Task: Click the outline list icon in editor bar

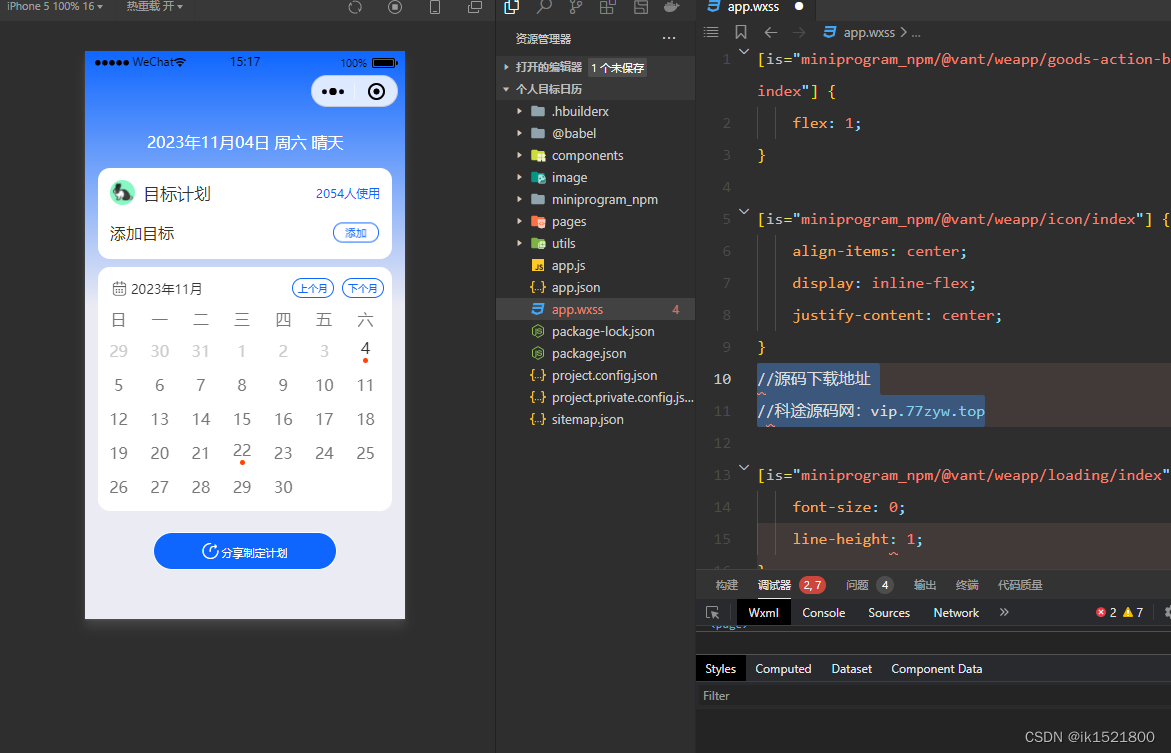Action: pos(711,32)
